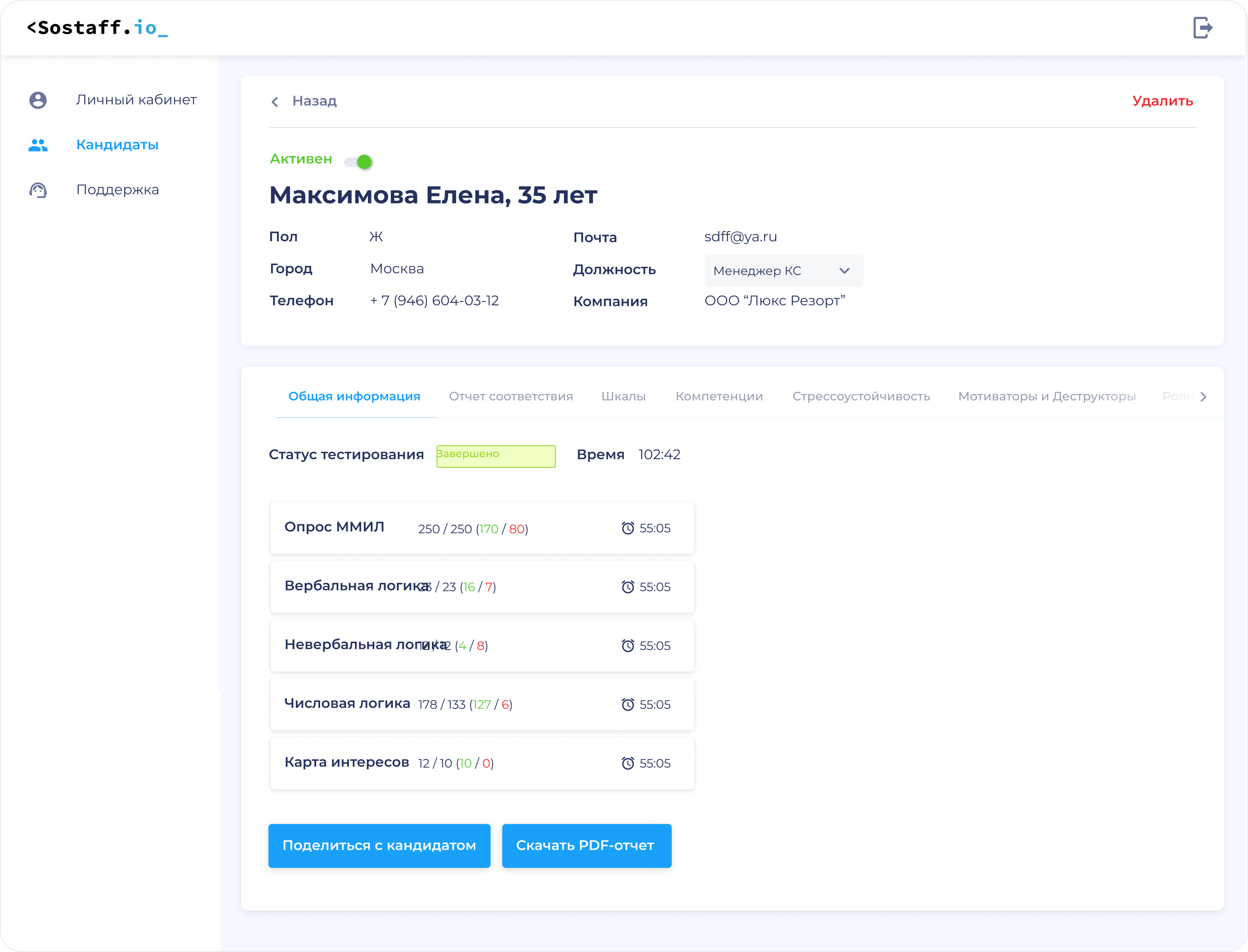Click the red Удалить link
This screenshot has height=952, width=1248.
1163,101
